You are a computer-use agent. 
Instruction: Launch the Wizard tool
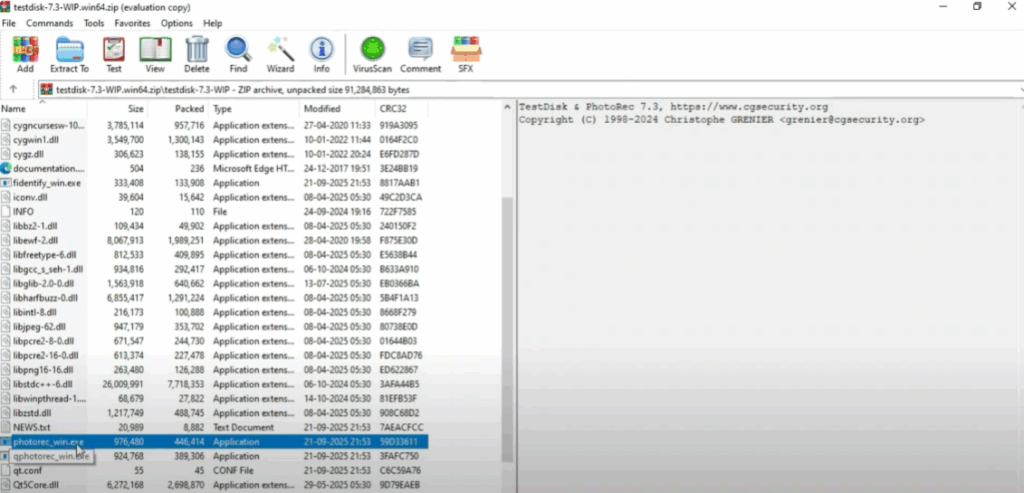280,53
